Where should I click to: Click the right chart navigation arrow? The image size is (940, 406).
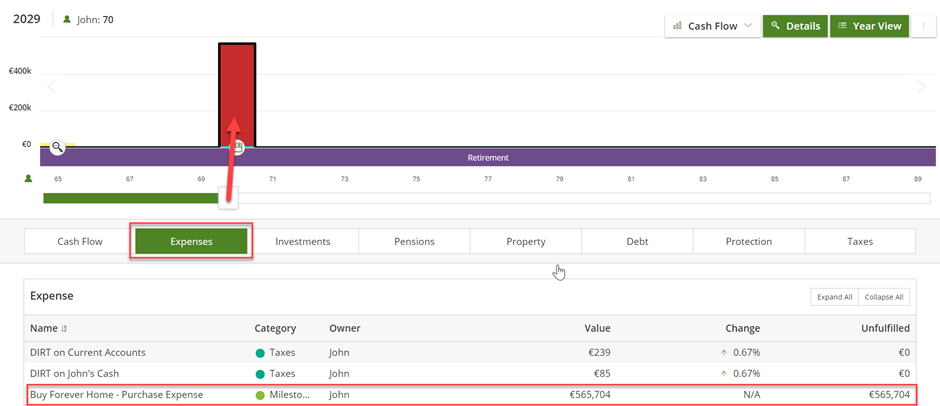[x=922, y=87]
